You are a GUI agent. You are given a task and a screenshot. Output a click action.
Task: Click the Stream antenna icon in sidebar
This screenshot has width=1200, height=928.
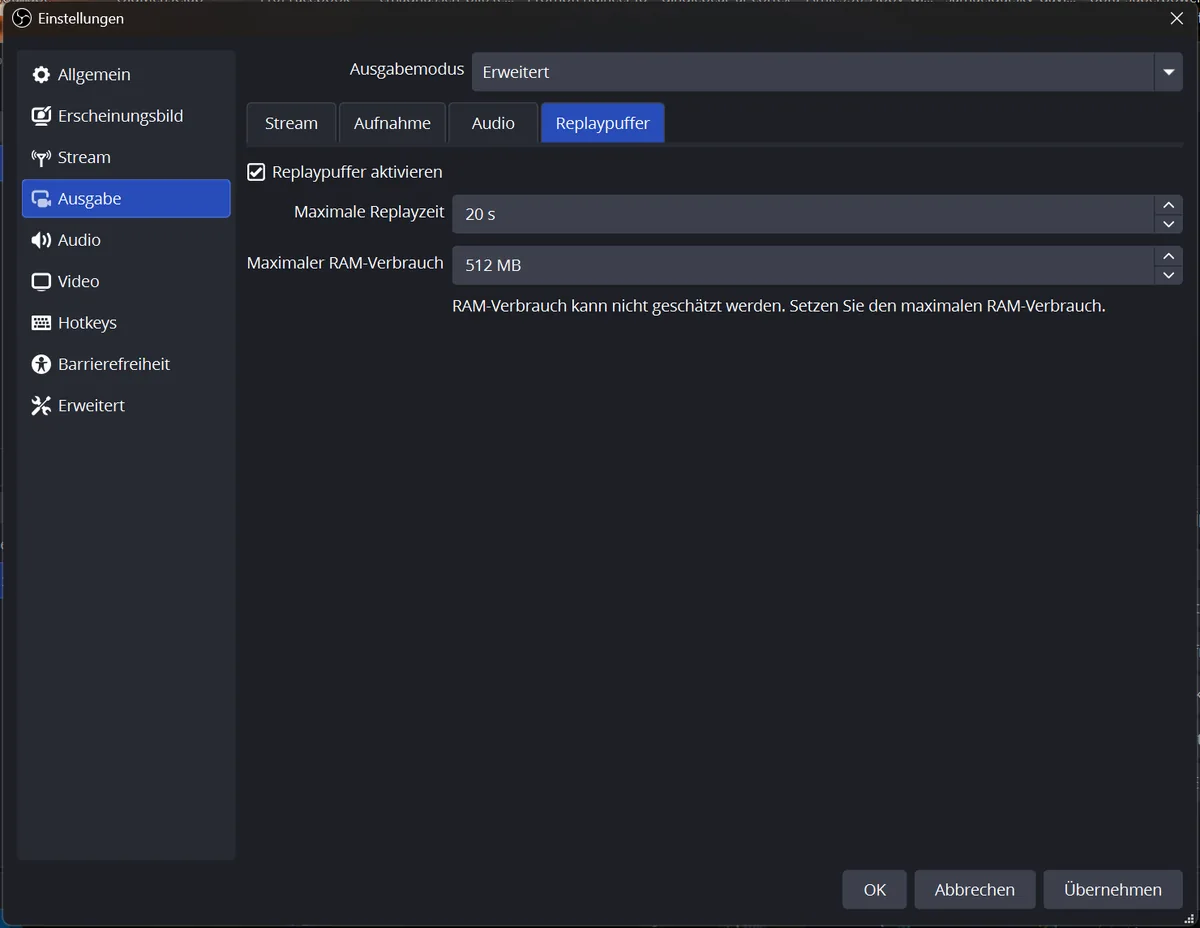tap(41, 158)
